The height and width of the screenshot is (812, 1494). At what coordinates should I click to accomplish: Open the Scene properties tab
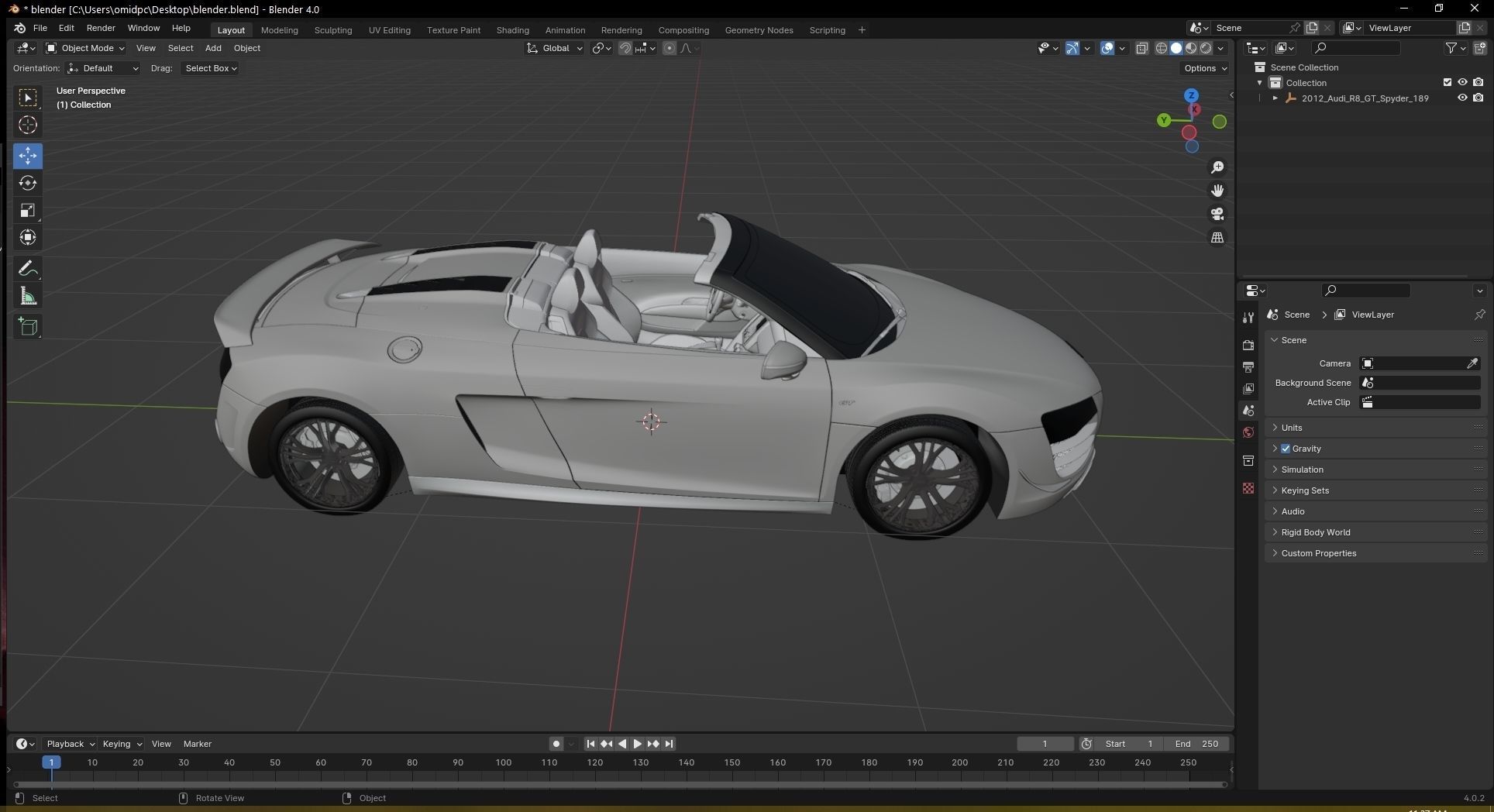pyautogui.click(x=1248, y=411)
